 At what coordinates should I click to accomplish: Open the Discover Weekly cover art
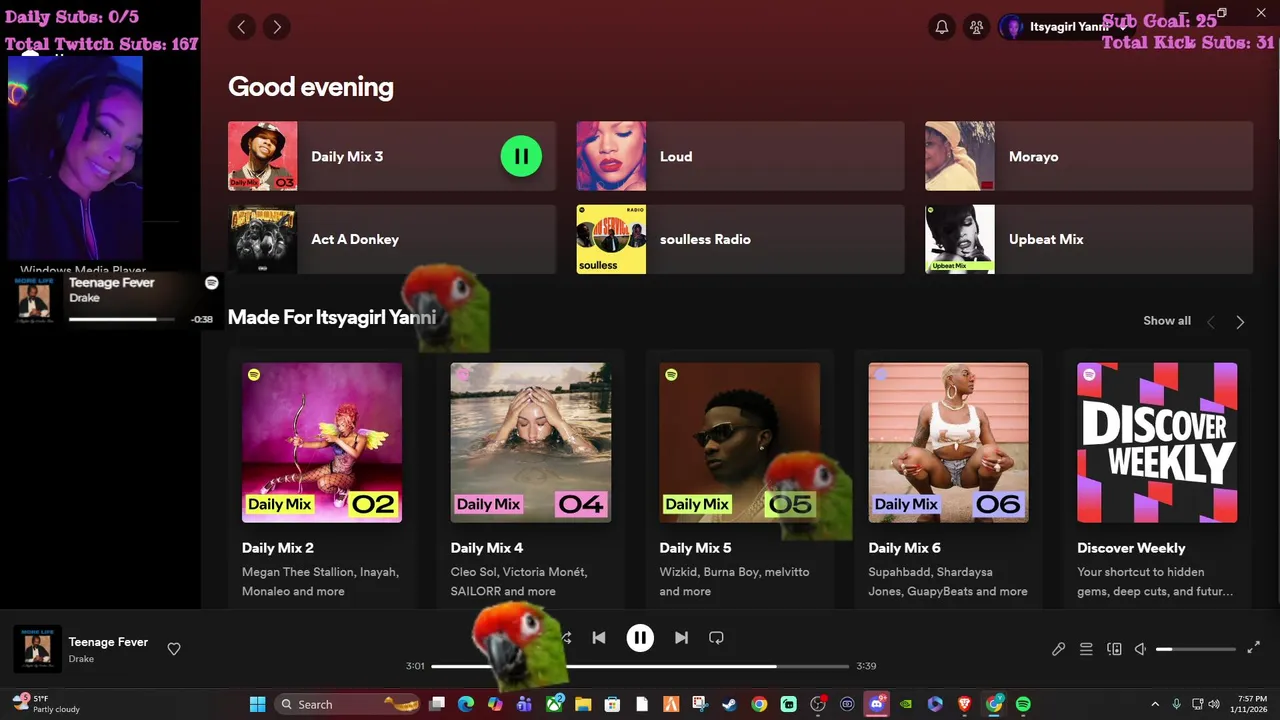tap(1157, 442)
